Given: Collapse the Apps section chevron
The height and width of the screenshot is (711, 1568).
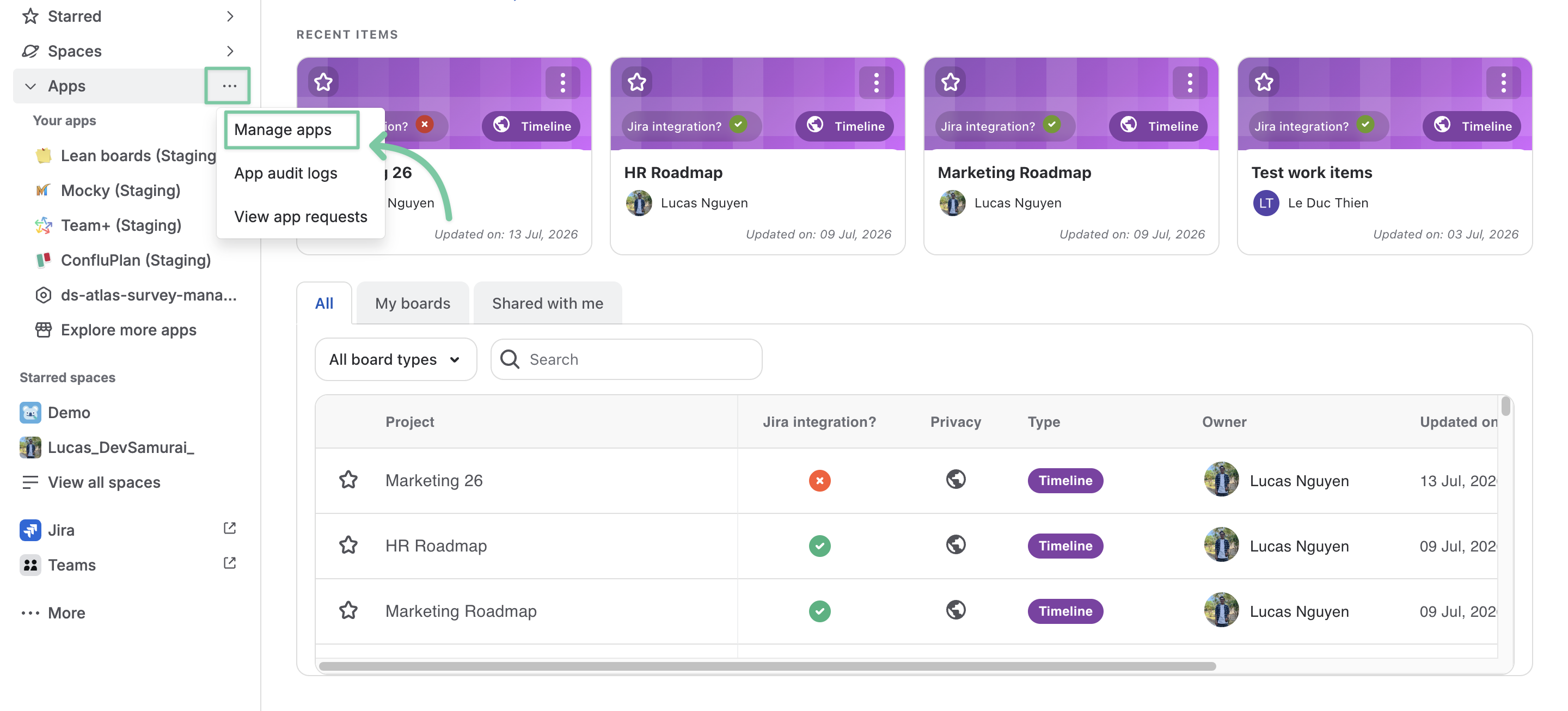Looking at the screenshot, I should click(x=30, y=86).
